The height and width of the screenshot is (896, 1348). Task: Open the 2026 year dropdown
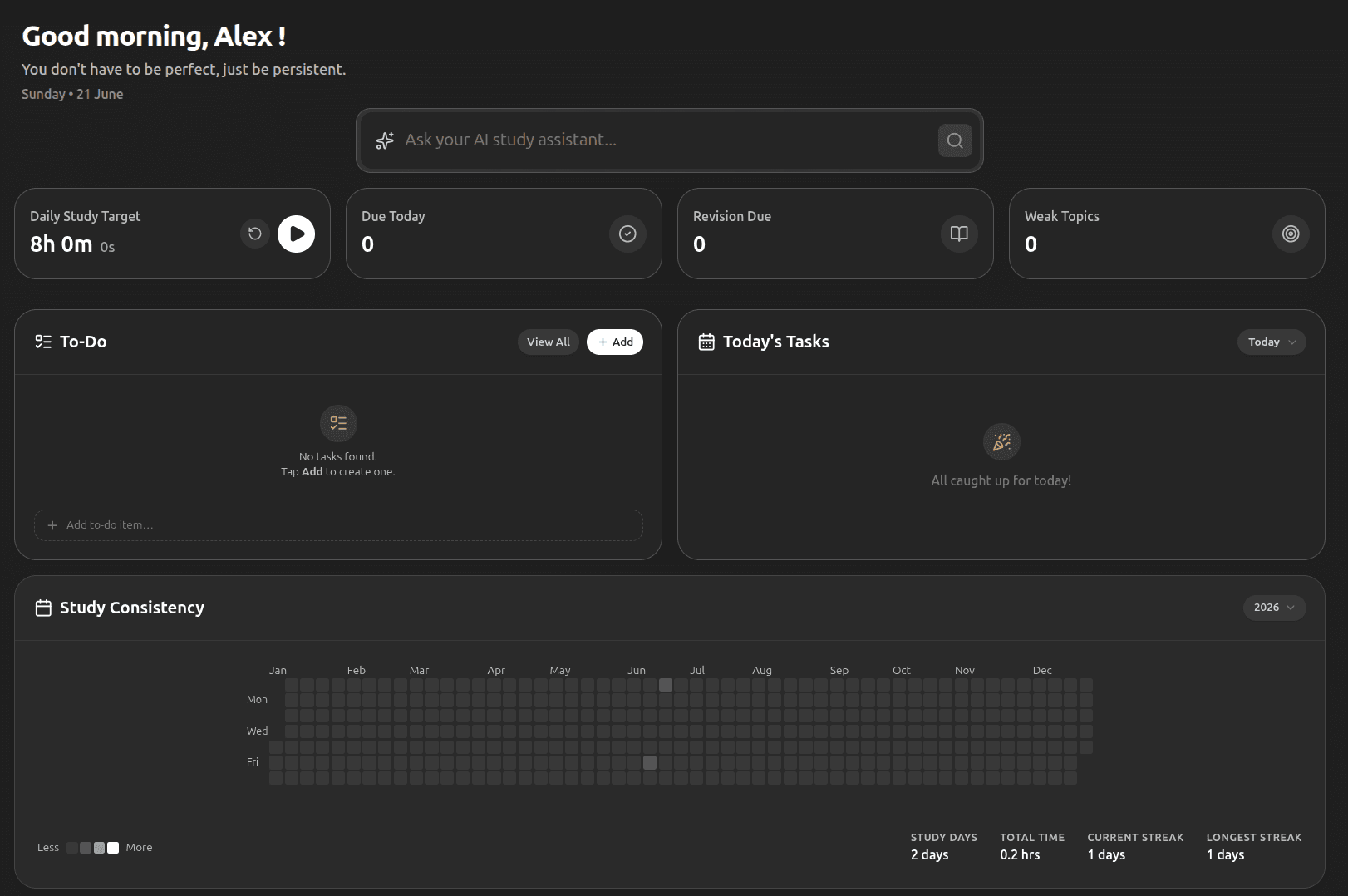(1274, 608)
